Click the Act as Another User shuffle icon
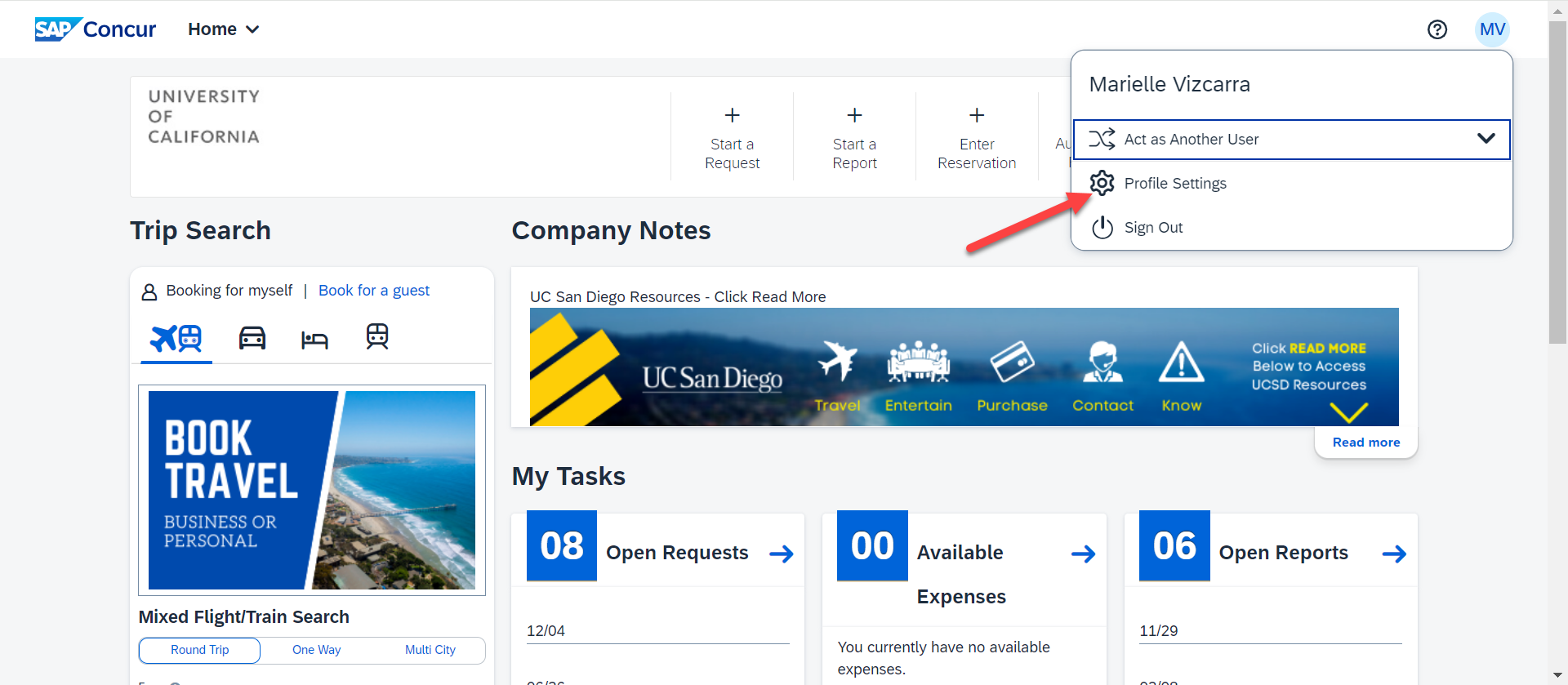The image size is (1568, 685). [x=1102, y=139]
